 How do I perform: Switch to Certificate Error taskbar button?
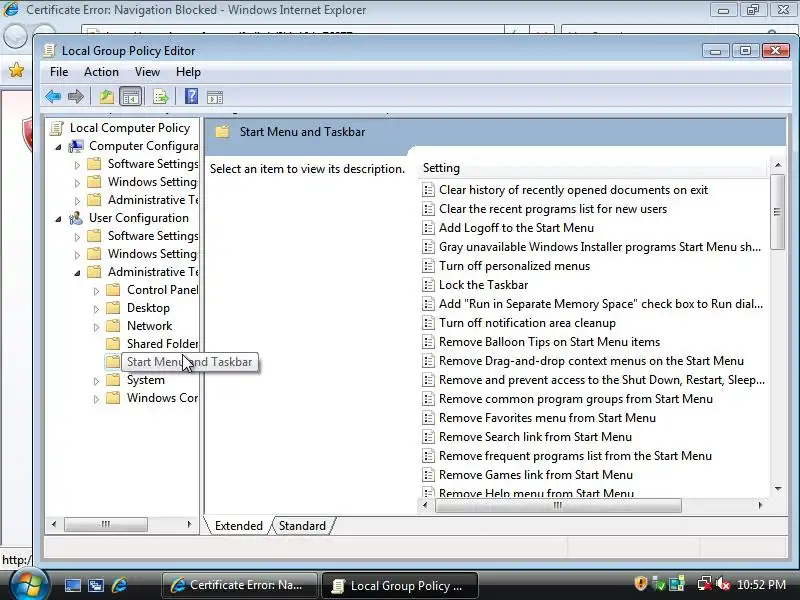(239, 585)
